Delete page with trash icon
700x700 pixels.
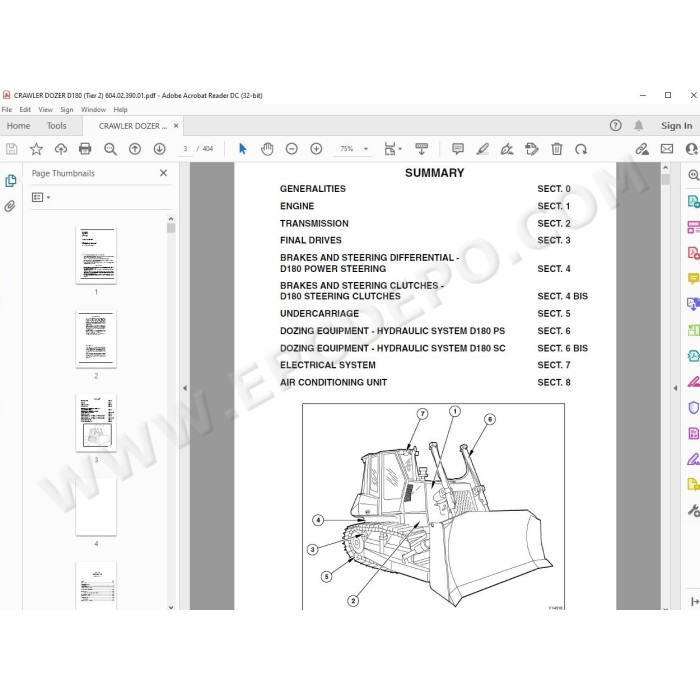point(556,149)
